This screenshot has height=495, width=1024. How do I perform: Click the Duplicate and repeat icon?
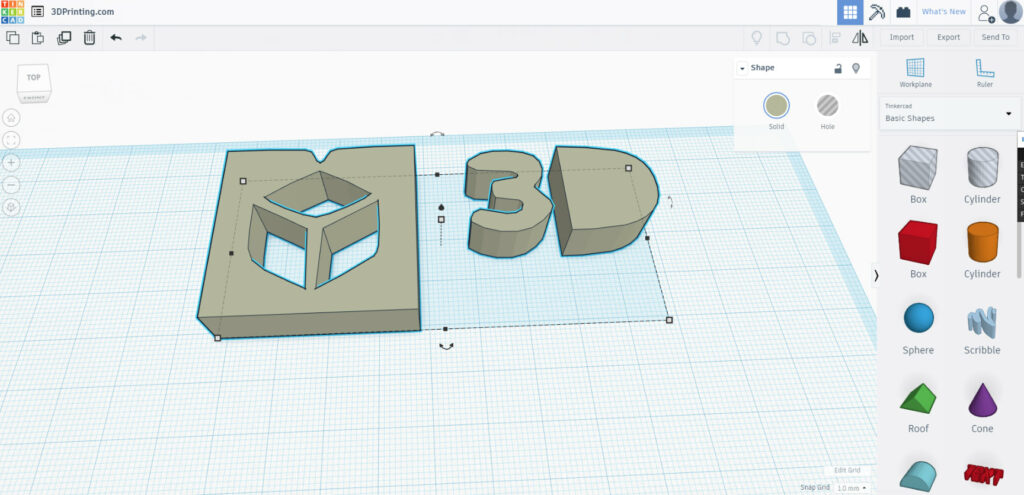(64, 38)
